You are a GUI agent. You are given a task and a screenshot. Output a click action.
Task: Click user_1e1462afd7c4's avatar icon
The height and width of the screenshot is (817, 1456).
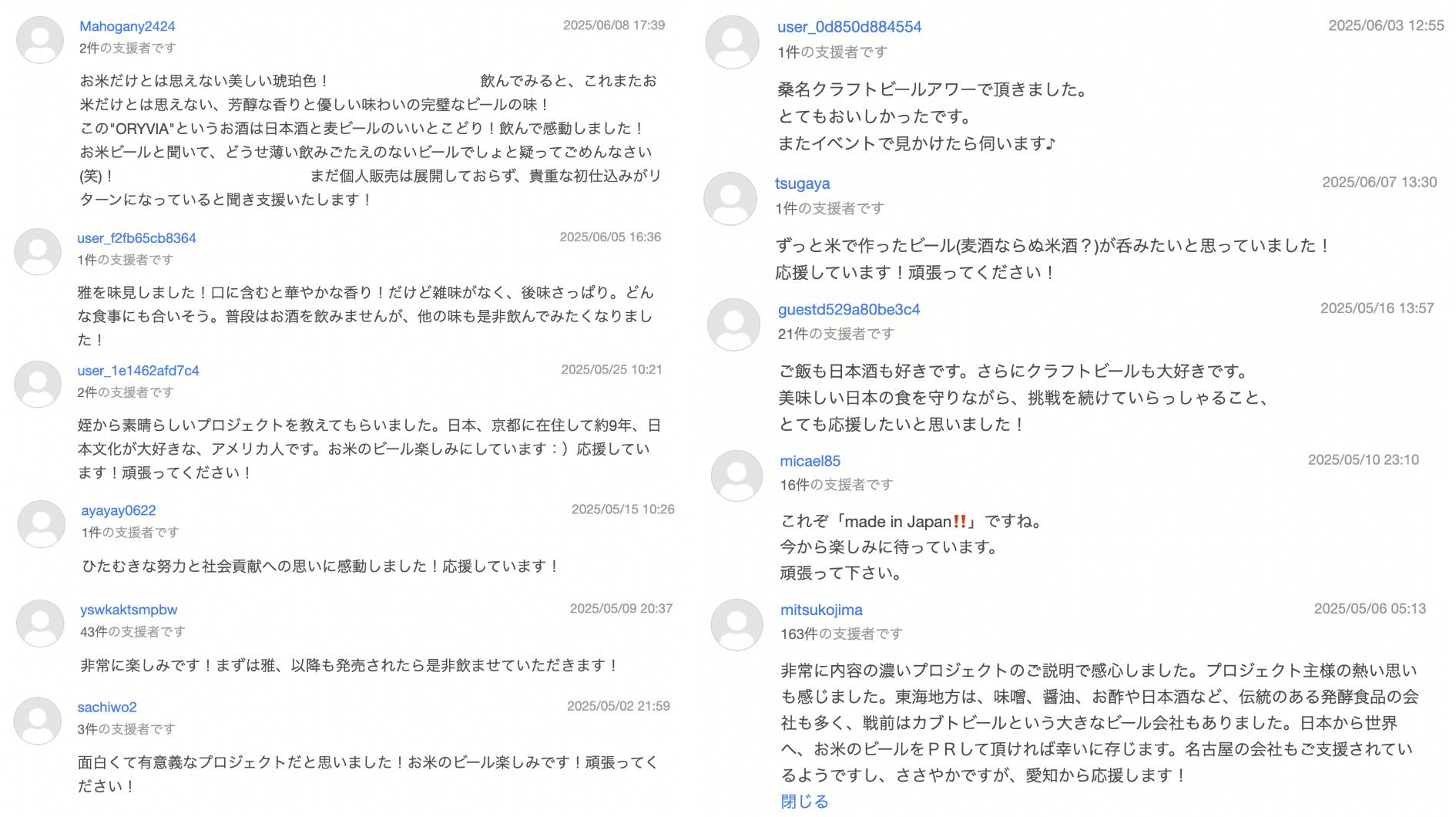[x=38, y=384]
